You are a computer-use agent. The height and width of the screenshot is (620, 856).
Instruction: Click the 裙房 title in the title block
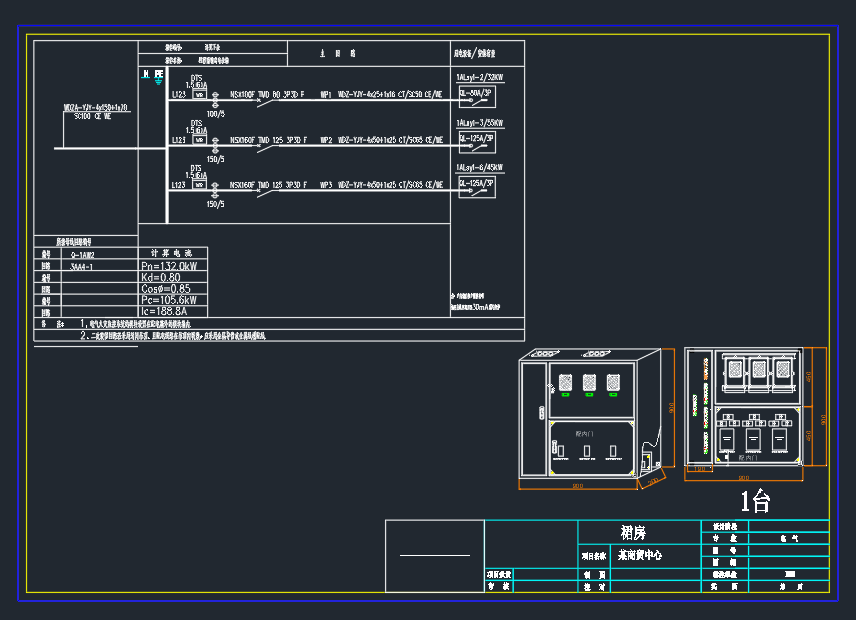633,532
